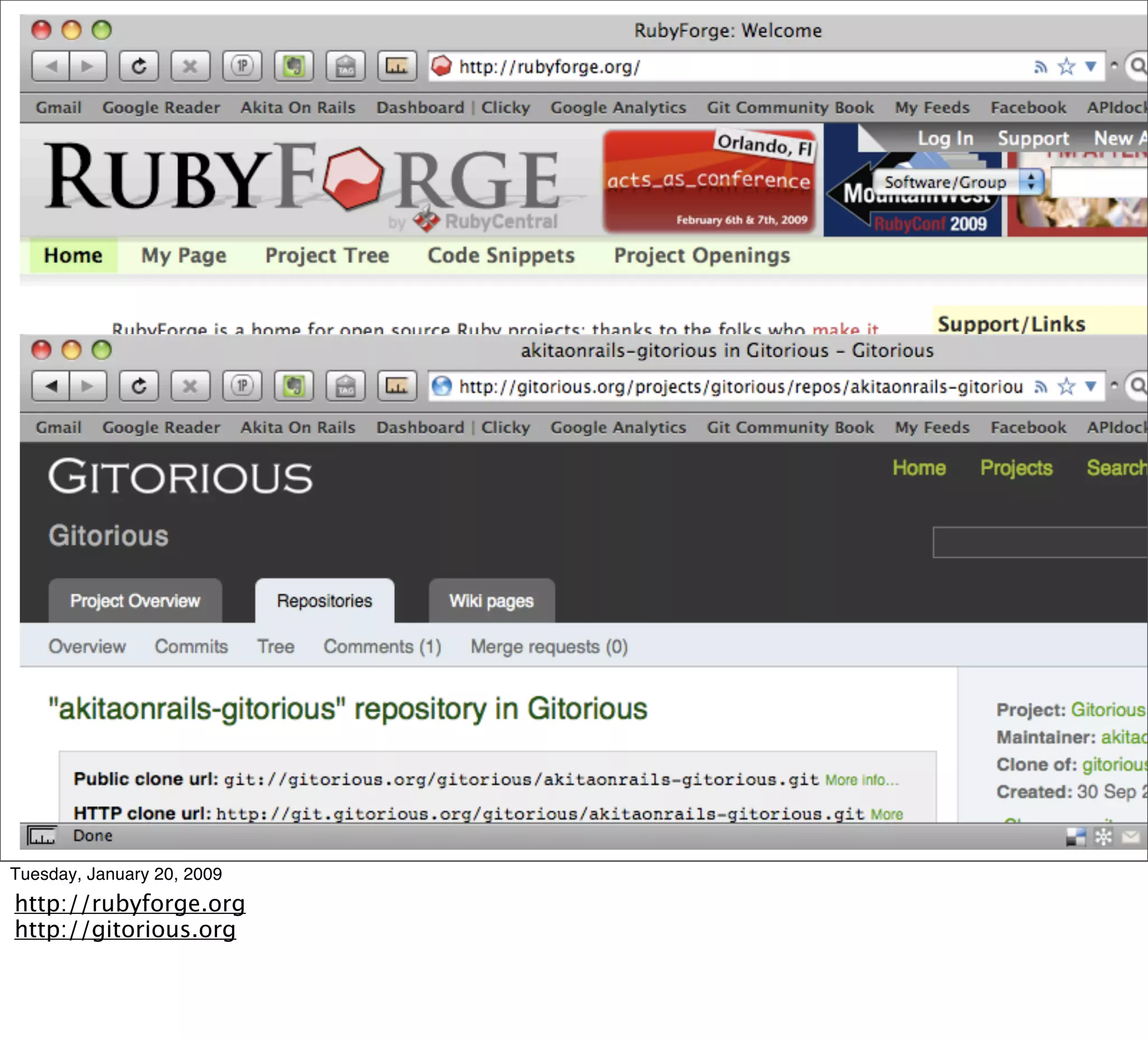1148x1039 pixels.
Task: Open Software/Group dropdown on RubyForge
Action: [x=959, y=182]
